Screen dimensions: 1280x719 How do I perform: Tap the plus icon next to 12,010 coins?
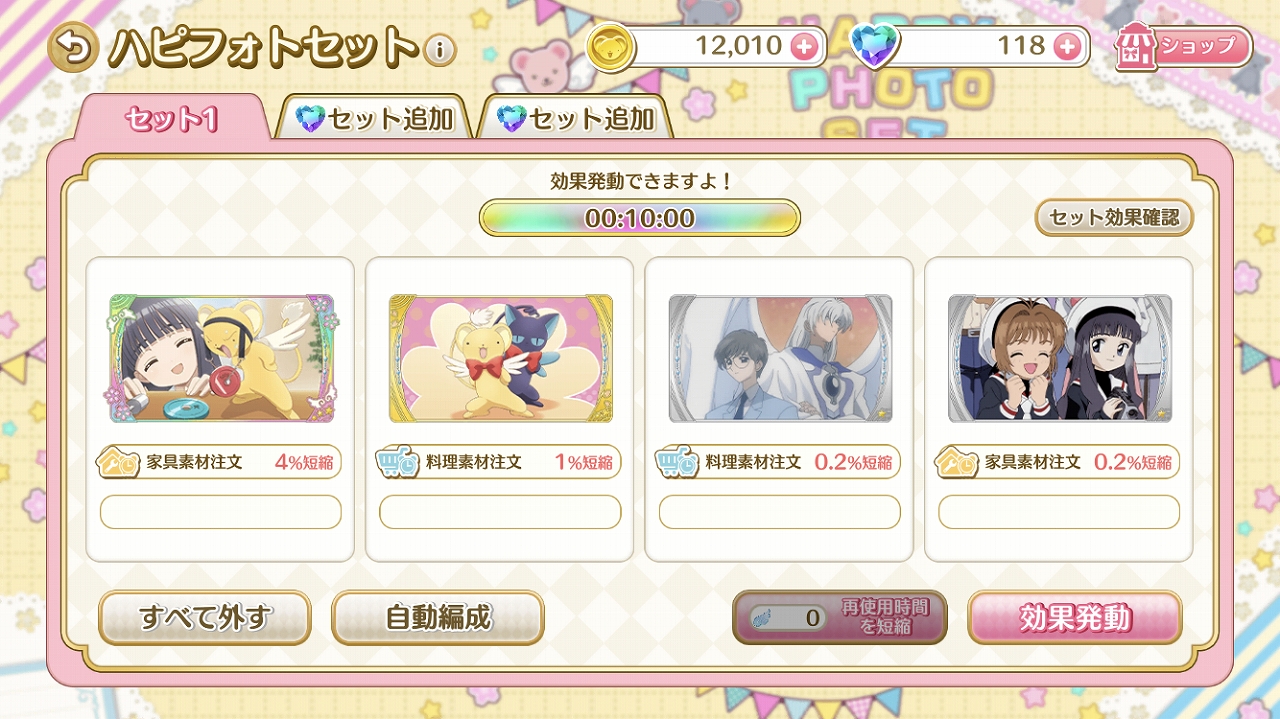pyautogui.click(x=802, y=46)
